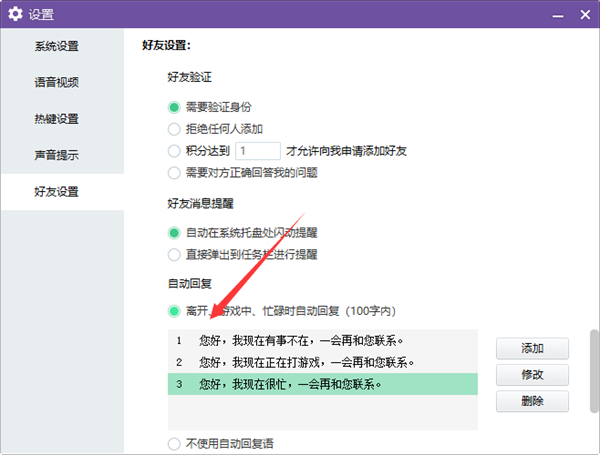Image resolution: width=600 pixels, height=455 pixels.
Task: Choose 自动在系统托盘处闪动提醒 option
Action: click(x=174, y=233)
